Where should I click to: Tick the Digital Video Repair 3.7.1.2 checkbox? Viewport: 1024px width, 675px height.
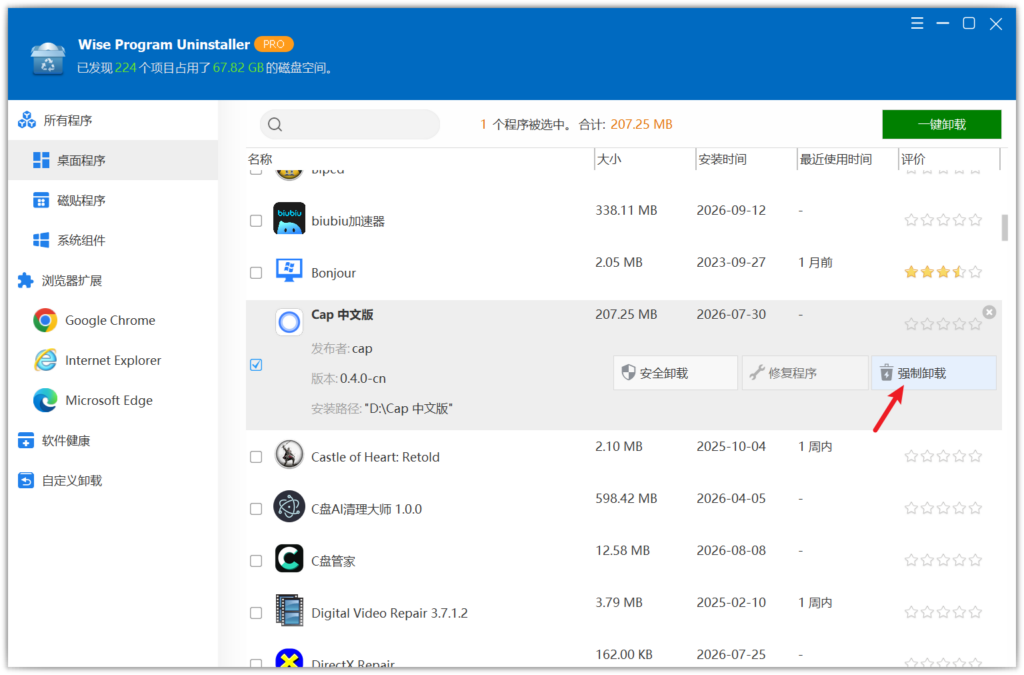click(x=256, y=613)
